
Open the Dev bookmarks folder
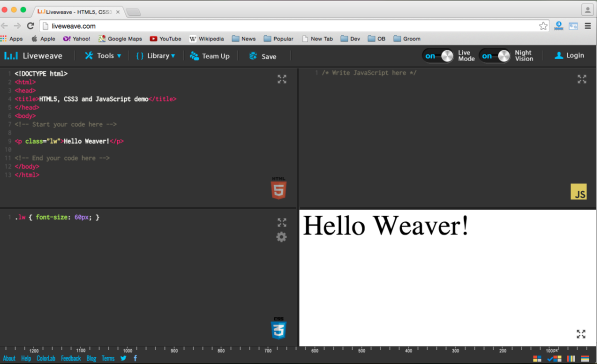[x=350, y=39]
